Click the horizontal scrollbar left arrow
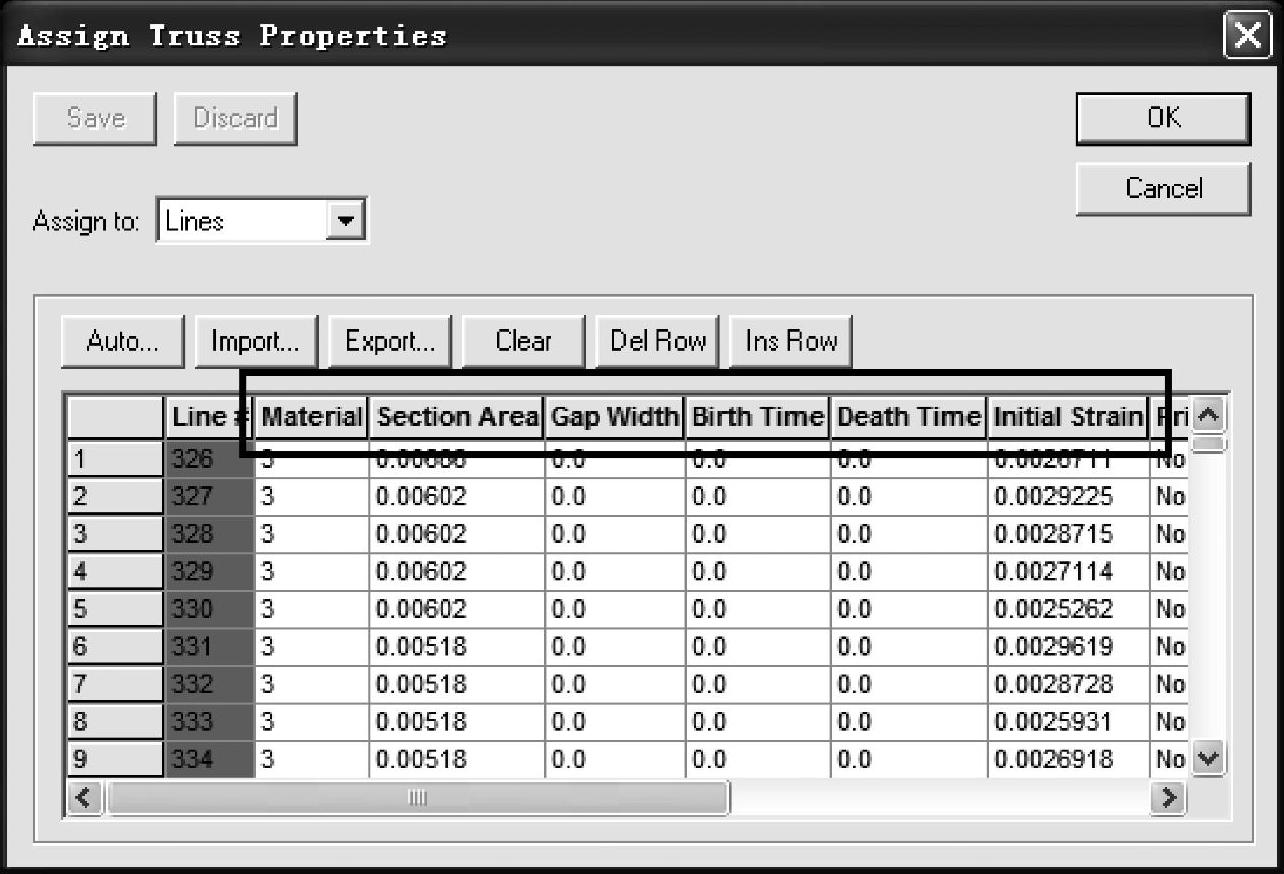The height and width of the screenshot is (874, 1284). pos(85,798)
